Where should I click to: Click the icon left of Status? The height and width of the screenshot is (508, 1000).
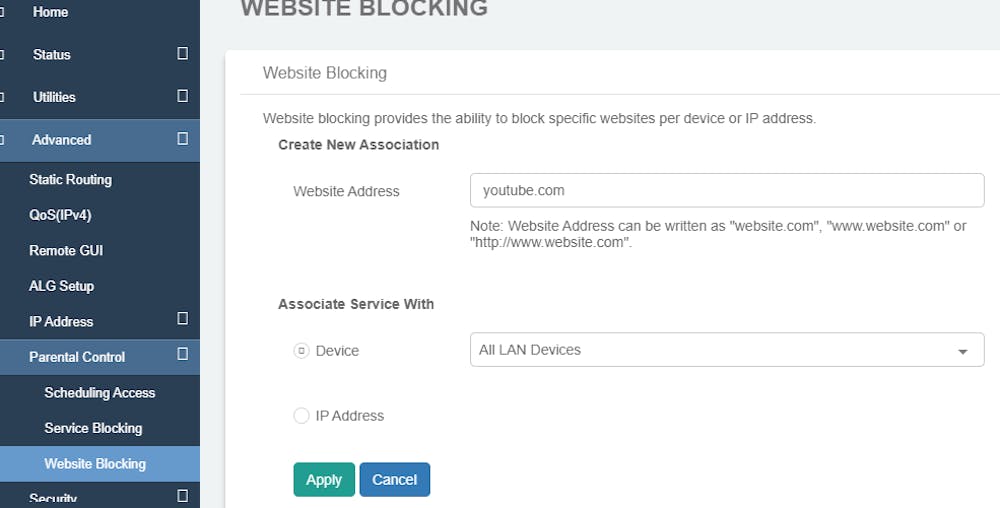3,55
